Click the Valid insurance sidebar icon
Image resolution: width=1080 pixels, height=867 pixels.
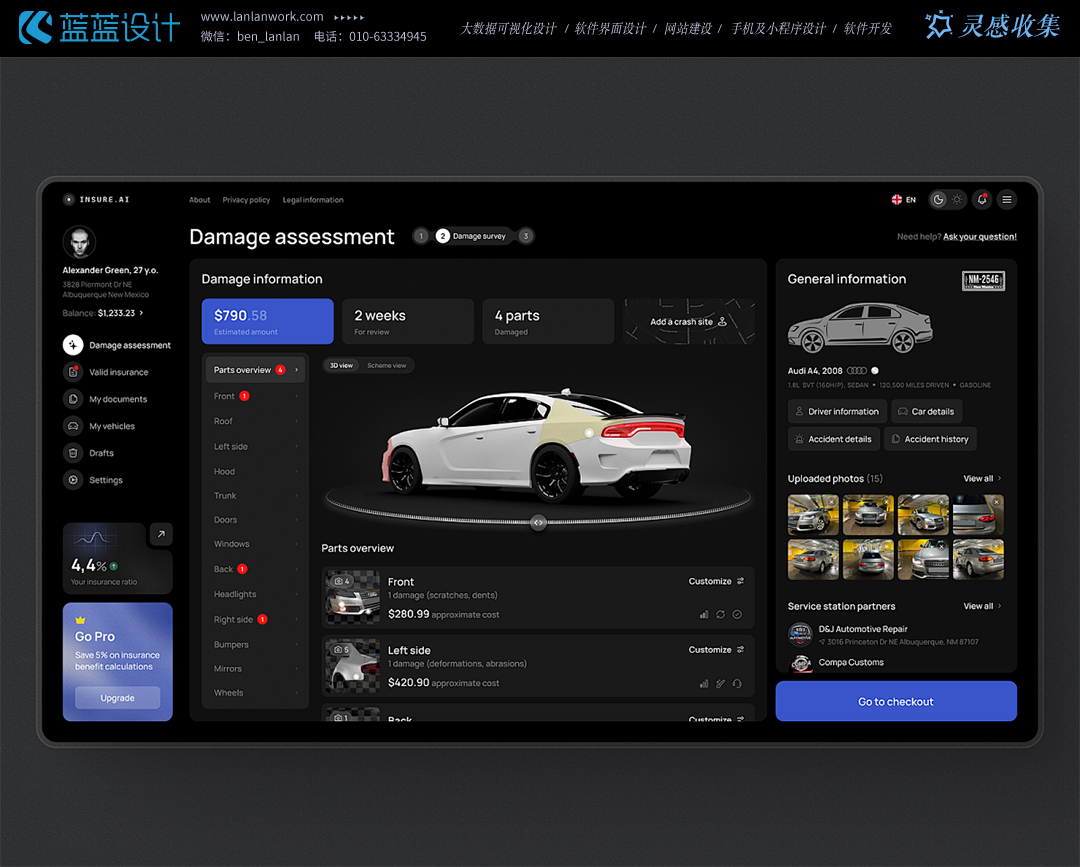[x=73, y=372]
